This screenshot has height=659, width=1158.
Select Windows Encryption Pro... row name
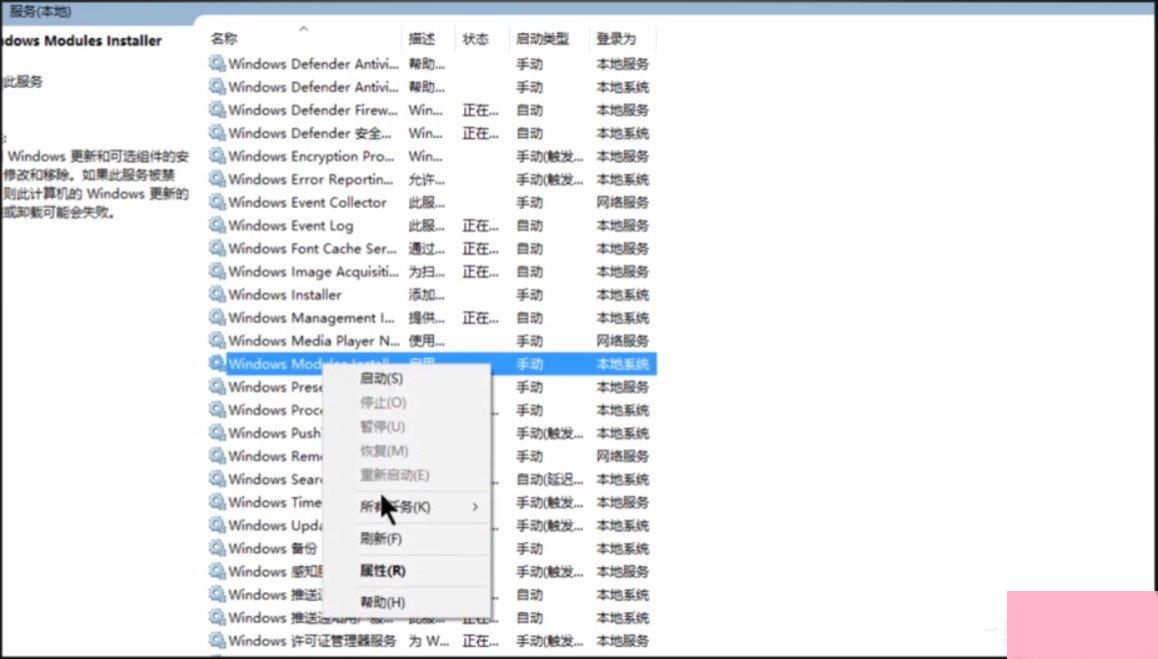(312, 156)
